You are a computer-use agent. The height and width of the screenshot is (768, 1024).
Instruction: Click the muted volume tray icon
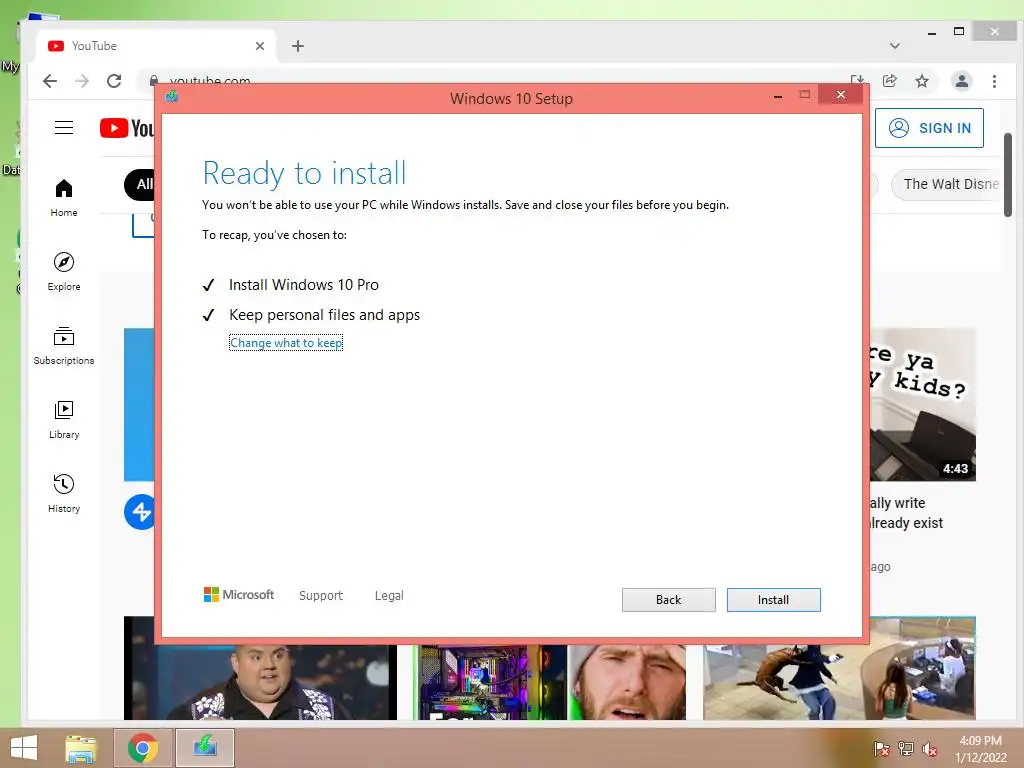pos(930,749)
